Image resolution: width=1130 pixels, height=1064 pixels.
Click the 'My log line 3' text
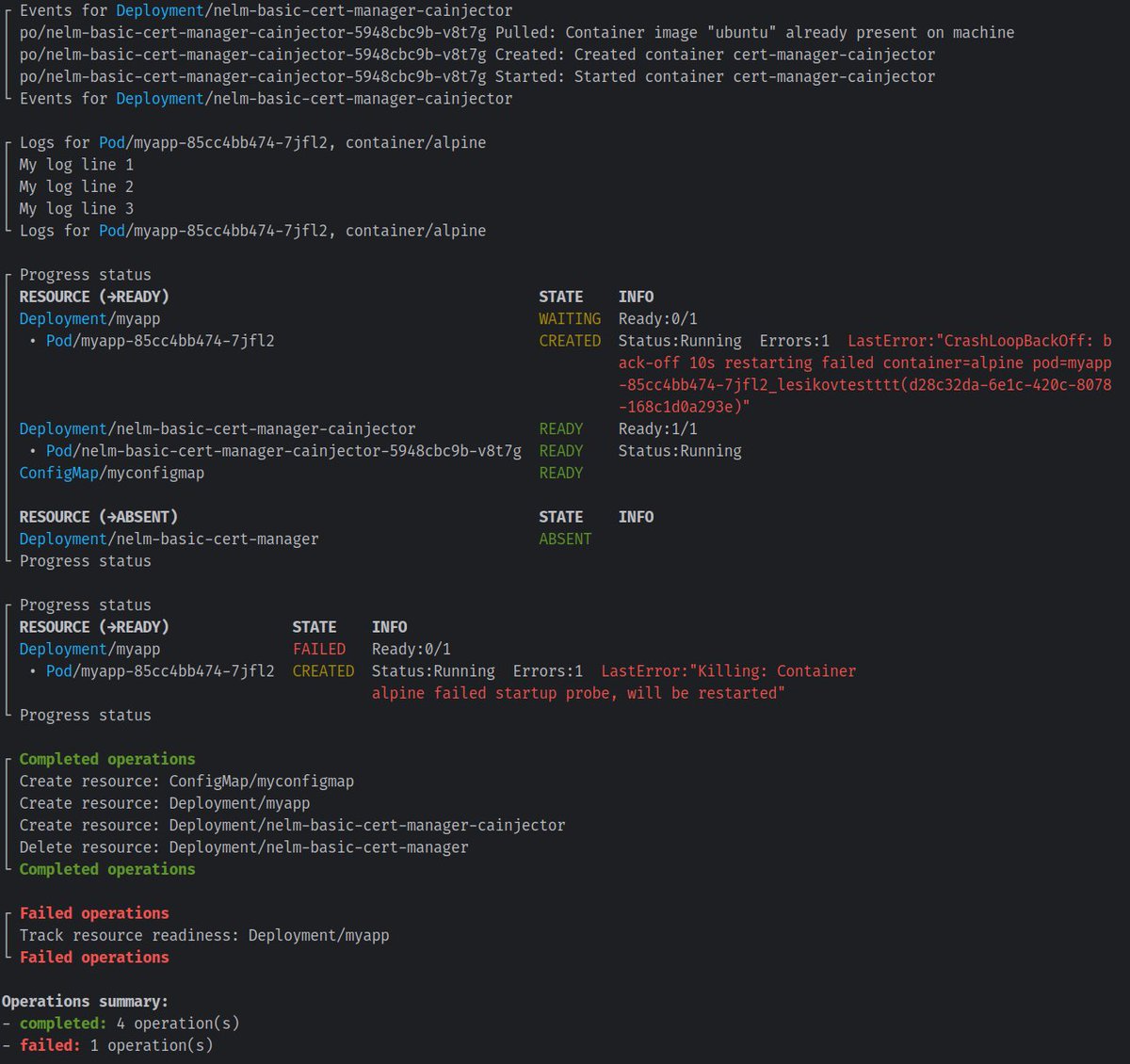tap(76, 208)
